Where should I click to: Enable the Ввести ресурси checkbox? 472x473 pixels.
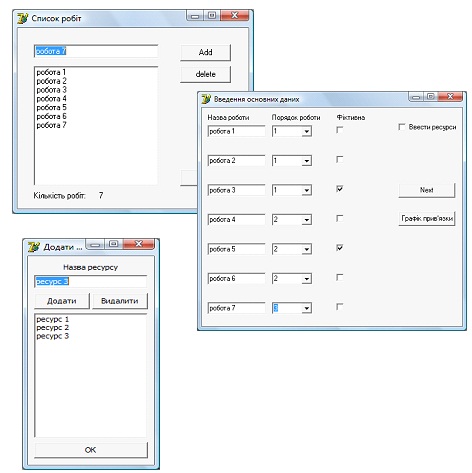pos(402,127)
